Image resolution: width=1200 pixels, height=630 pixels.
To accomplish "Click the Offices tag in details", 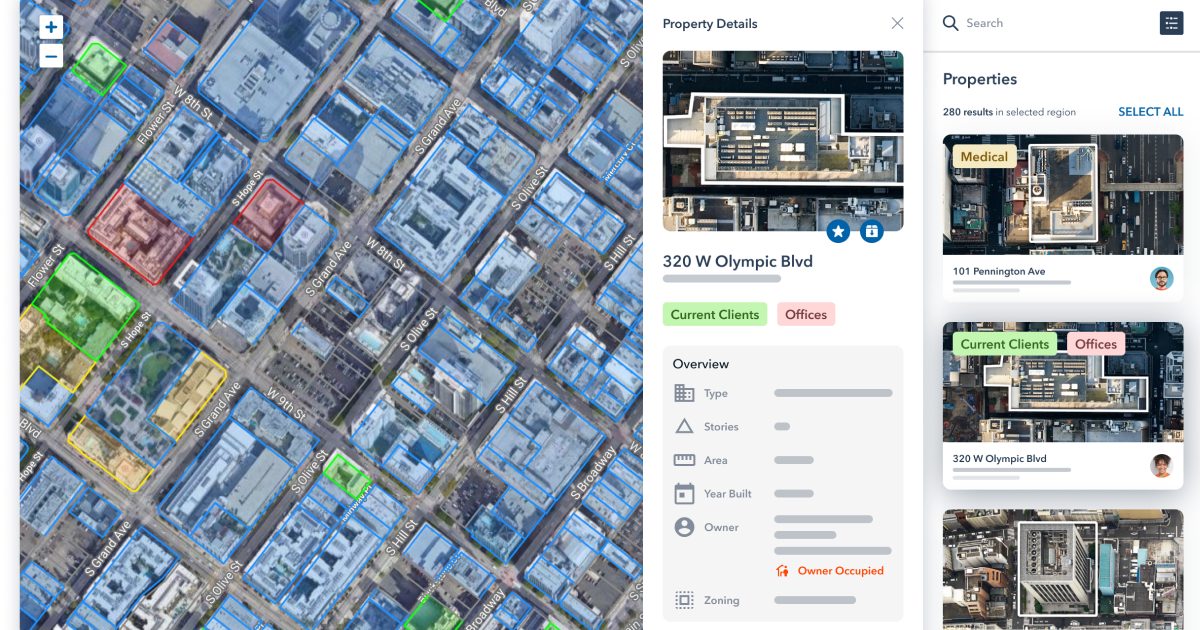I will [806, 314].
